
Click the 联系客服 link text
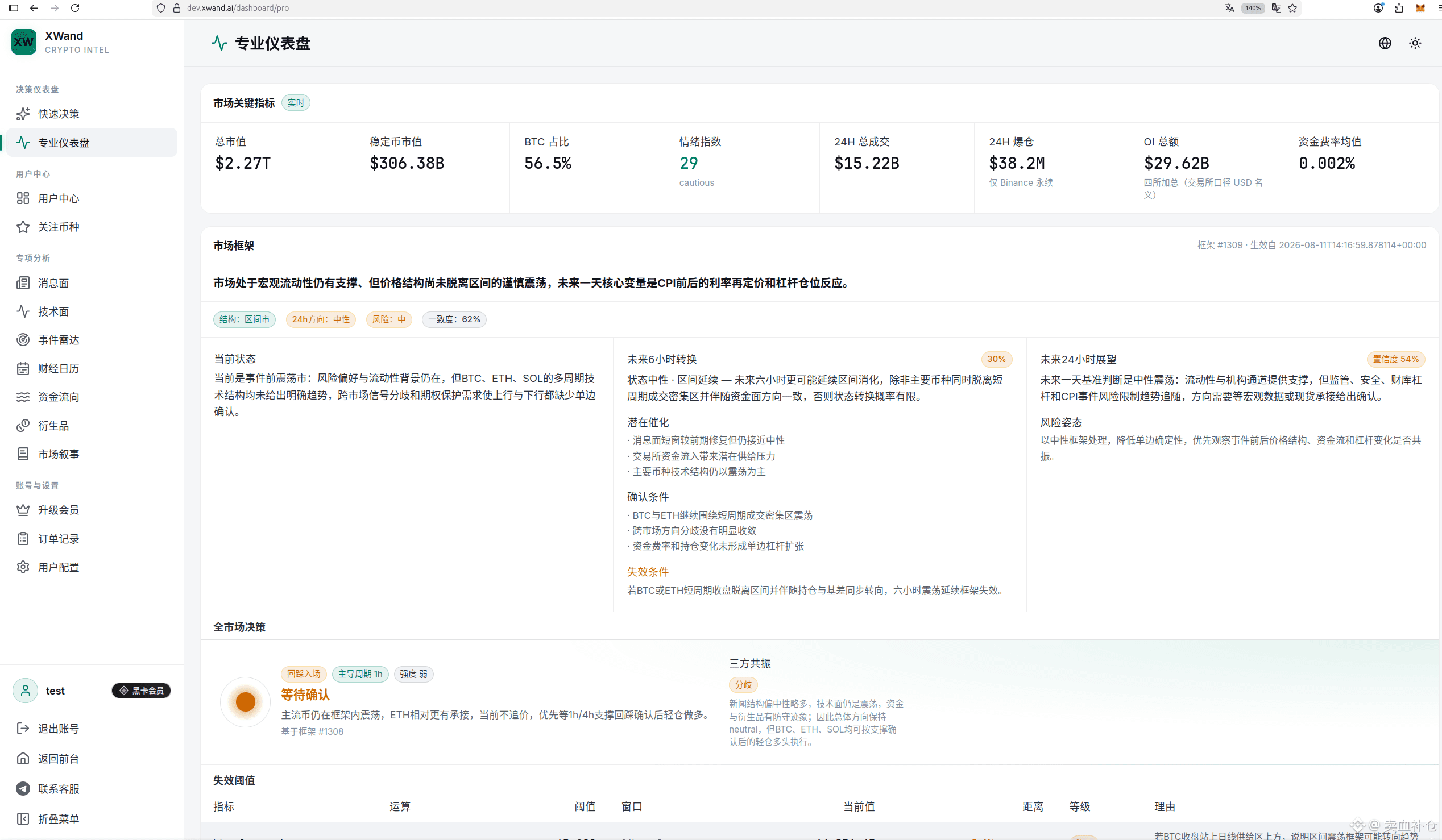pyautogui.click(x=59, y=789)
